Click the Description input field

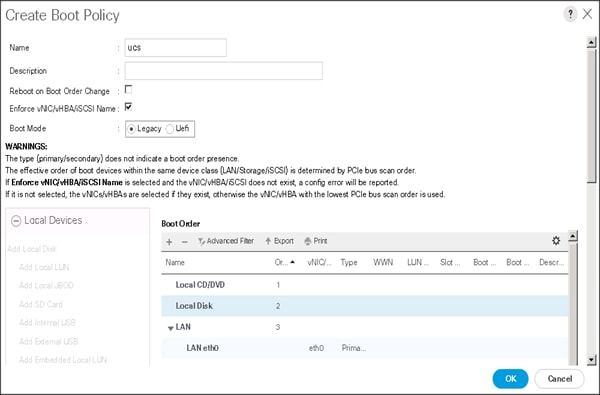223,71
